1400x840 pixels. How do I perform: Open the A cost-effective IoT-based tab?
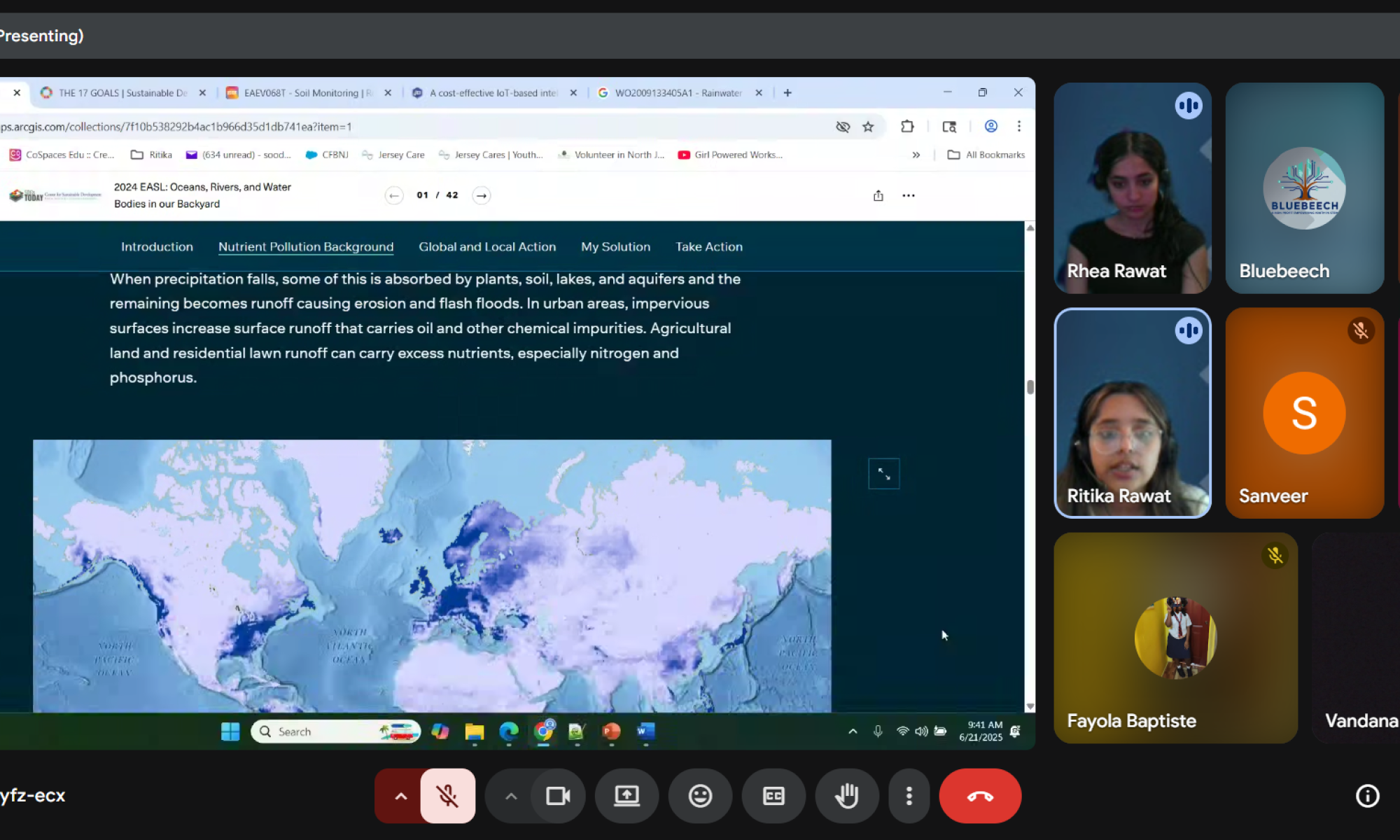pos(493,92)
